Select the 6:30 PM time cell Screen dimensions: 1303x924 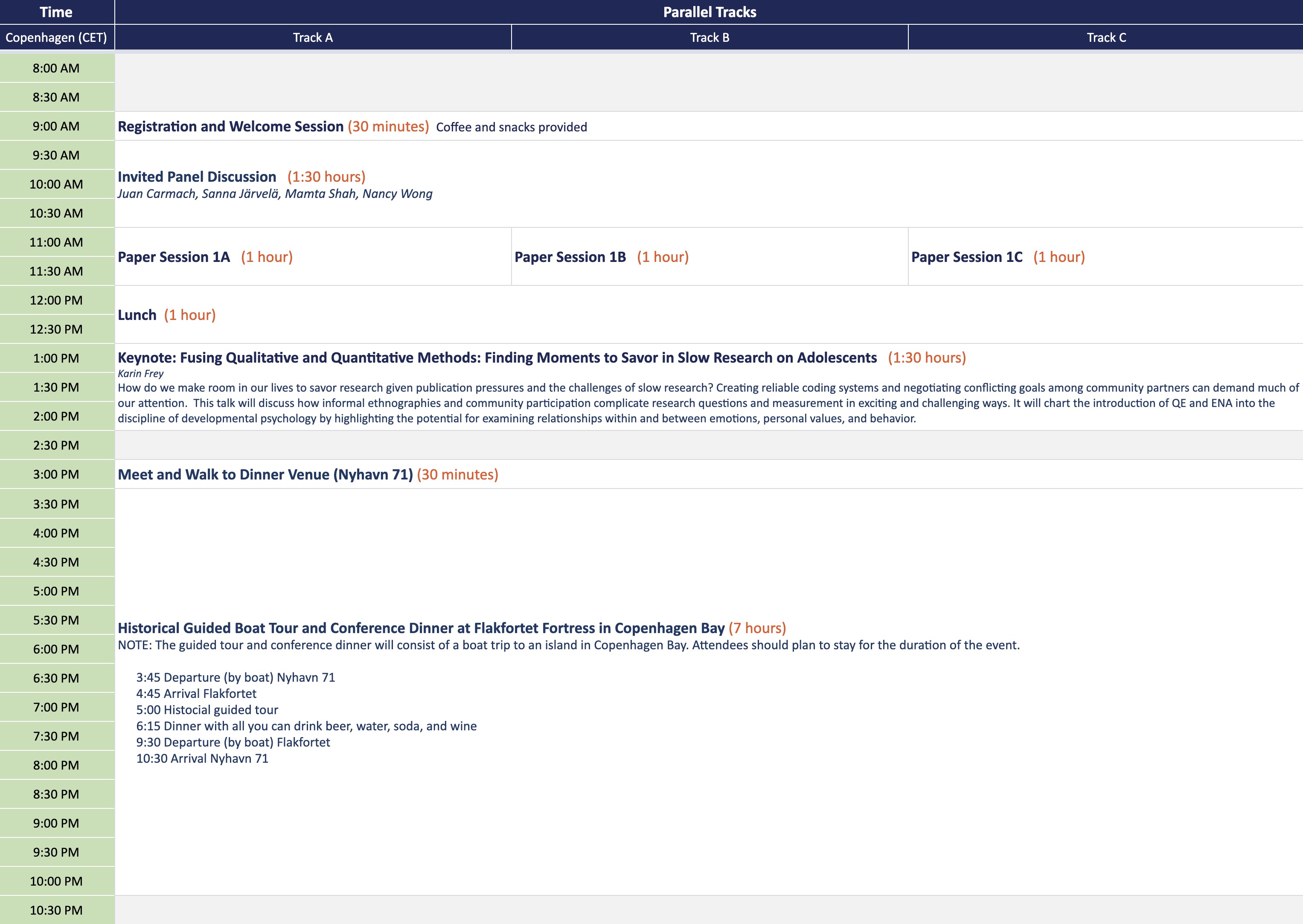click(x=56, y=678)
